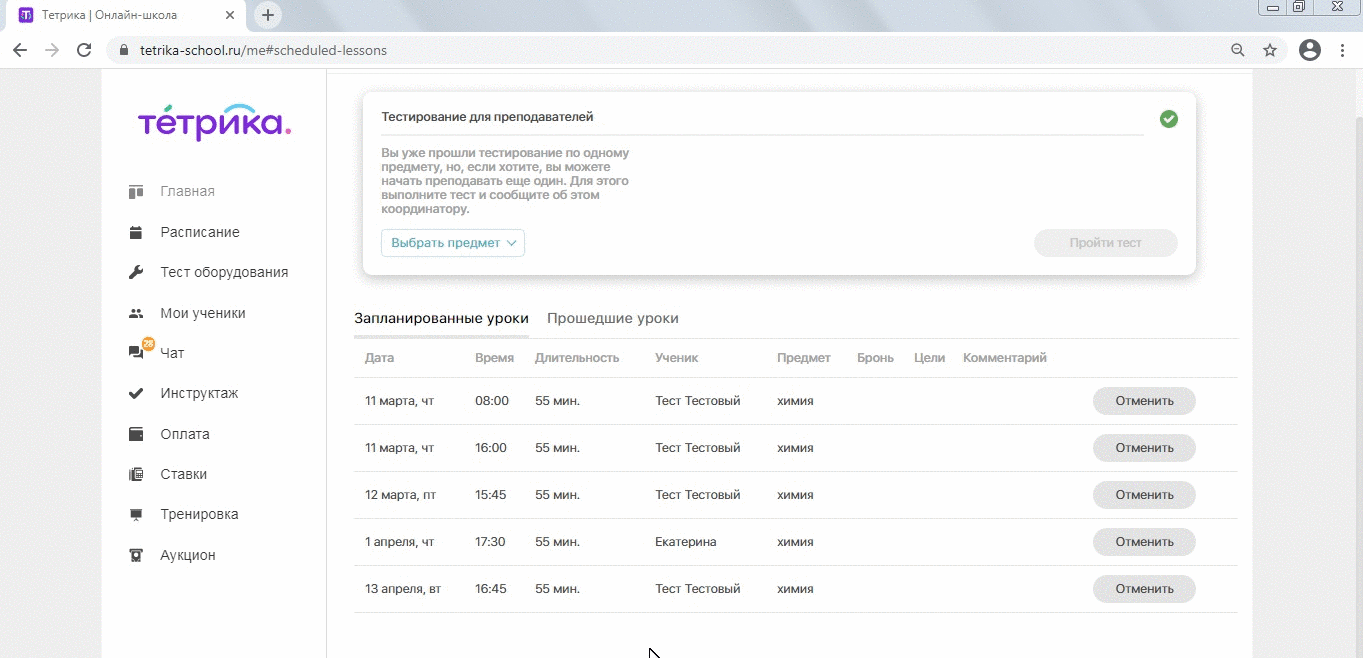This screenshot has height=658, width=1363.
Task: Click the Аукцион sidebar icon
Action: [136, 555]
